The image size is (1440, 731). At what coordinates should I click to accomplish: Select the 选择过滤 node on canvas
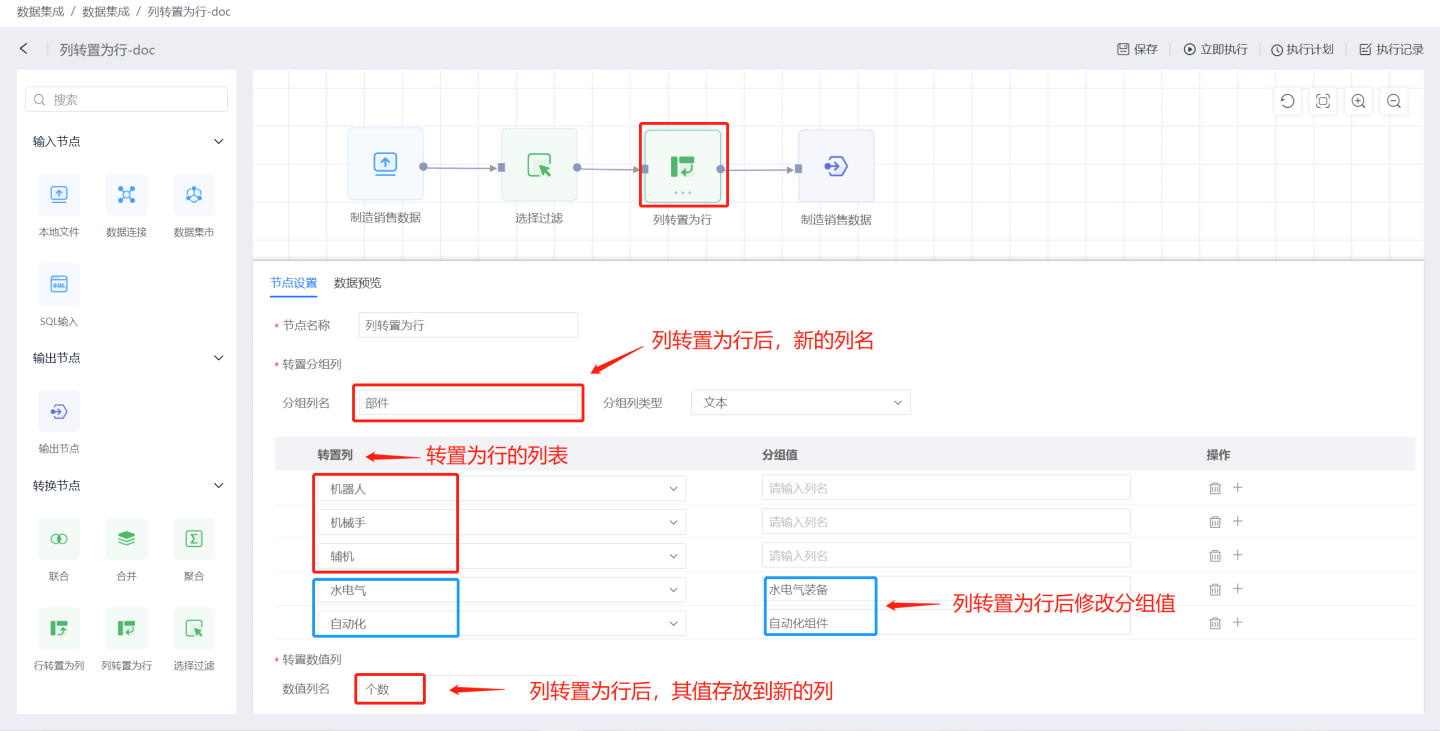click(539, 165)
